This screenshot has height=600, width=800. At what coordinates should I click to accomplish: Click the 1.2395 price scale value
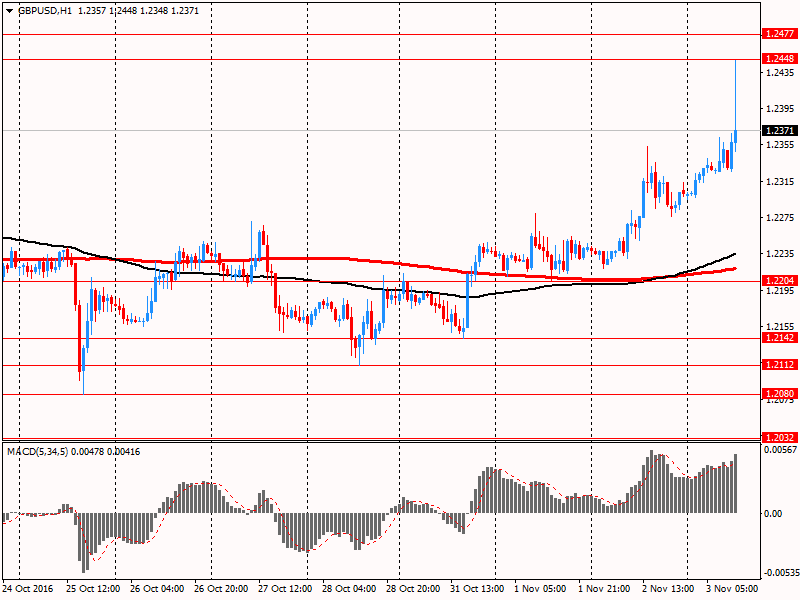click(x=780, y=109)
